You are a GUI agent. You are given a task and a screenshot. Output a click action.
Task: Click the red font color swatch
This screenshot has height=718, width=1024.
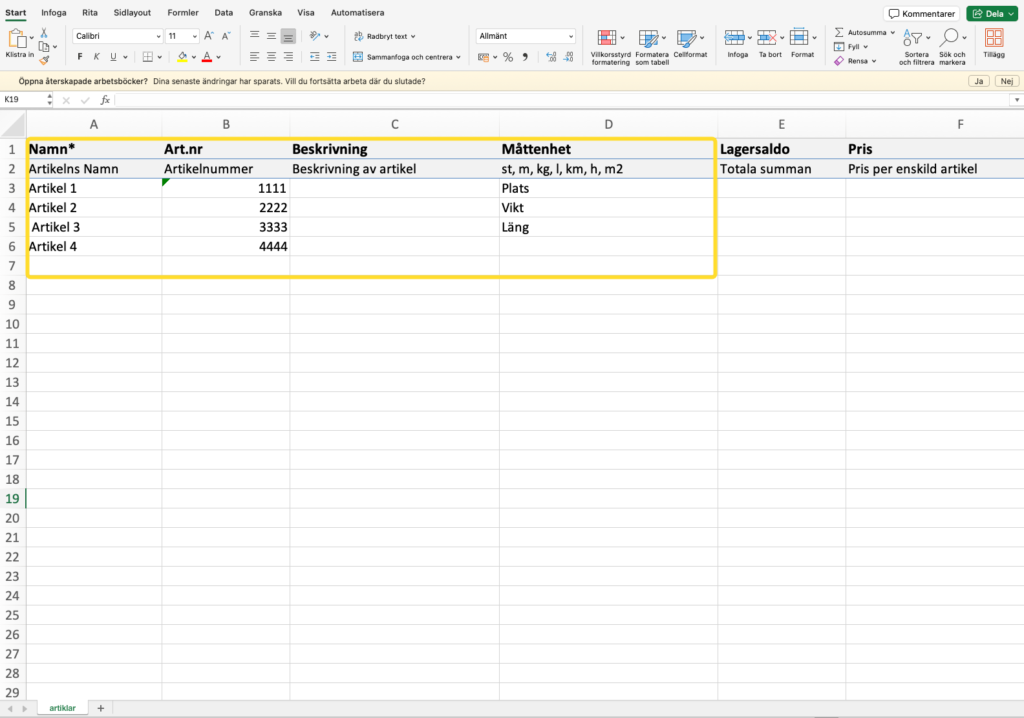[x=207, y=58]
